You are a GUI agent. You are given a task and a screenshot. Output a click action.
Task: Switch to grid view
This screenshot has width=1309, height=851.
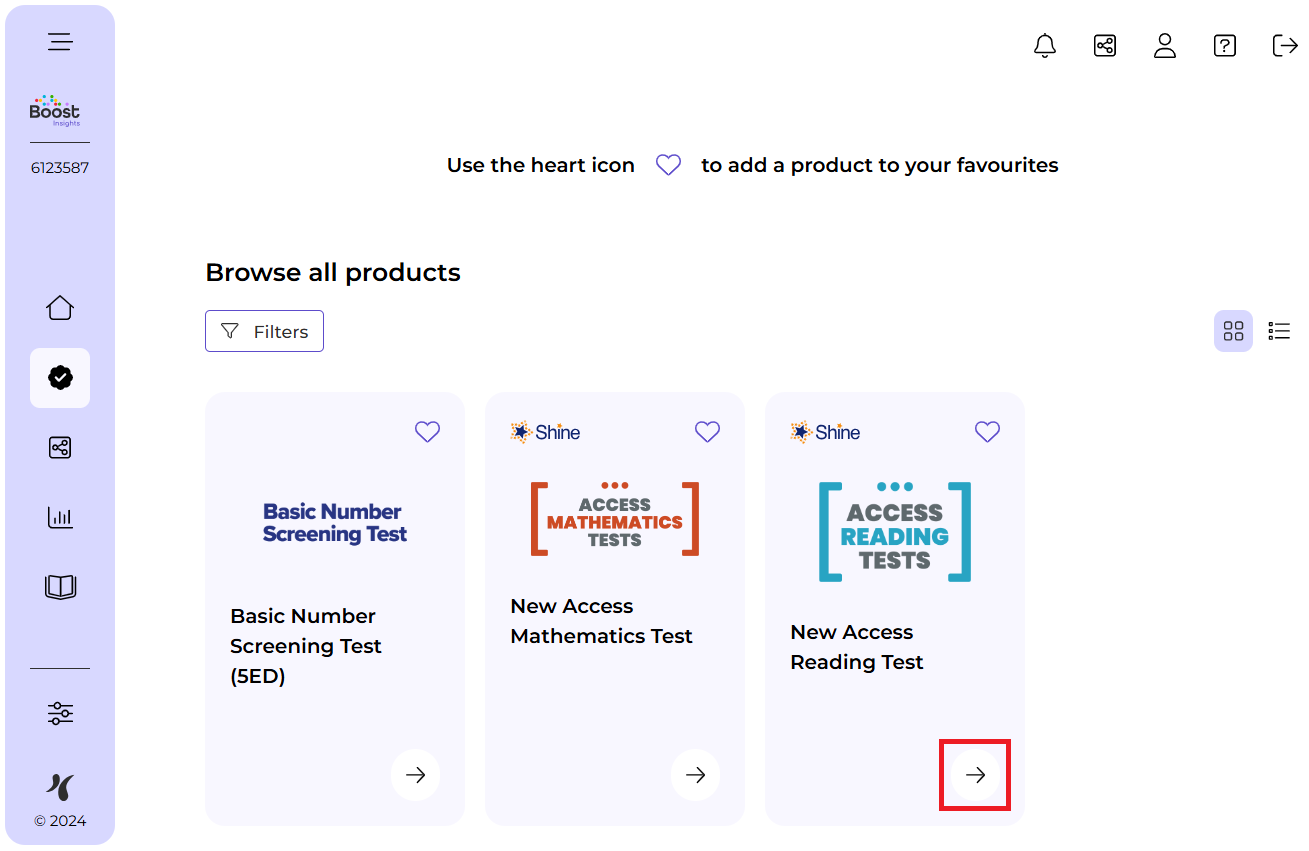(x=1233, y=331)
